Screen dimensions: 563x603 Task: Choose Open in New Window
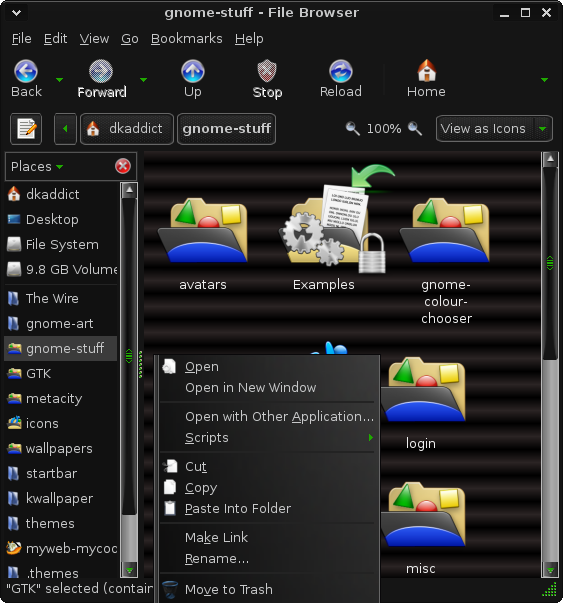(267, 388)
